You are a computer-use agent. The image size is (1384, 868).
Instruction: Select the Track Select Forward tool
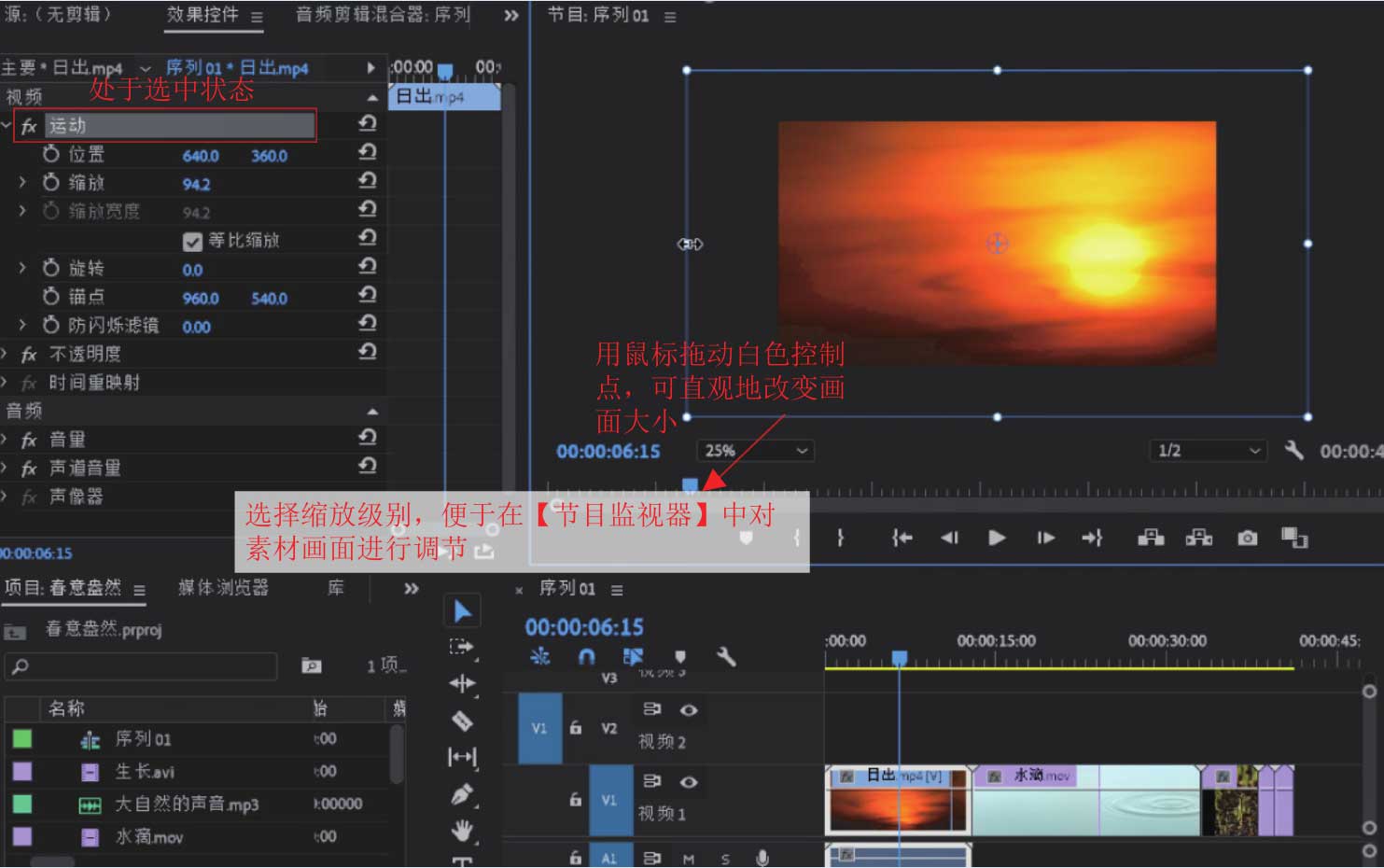462,647
